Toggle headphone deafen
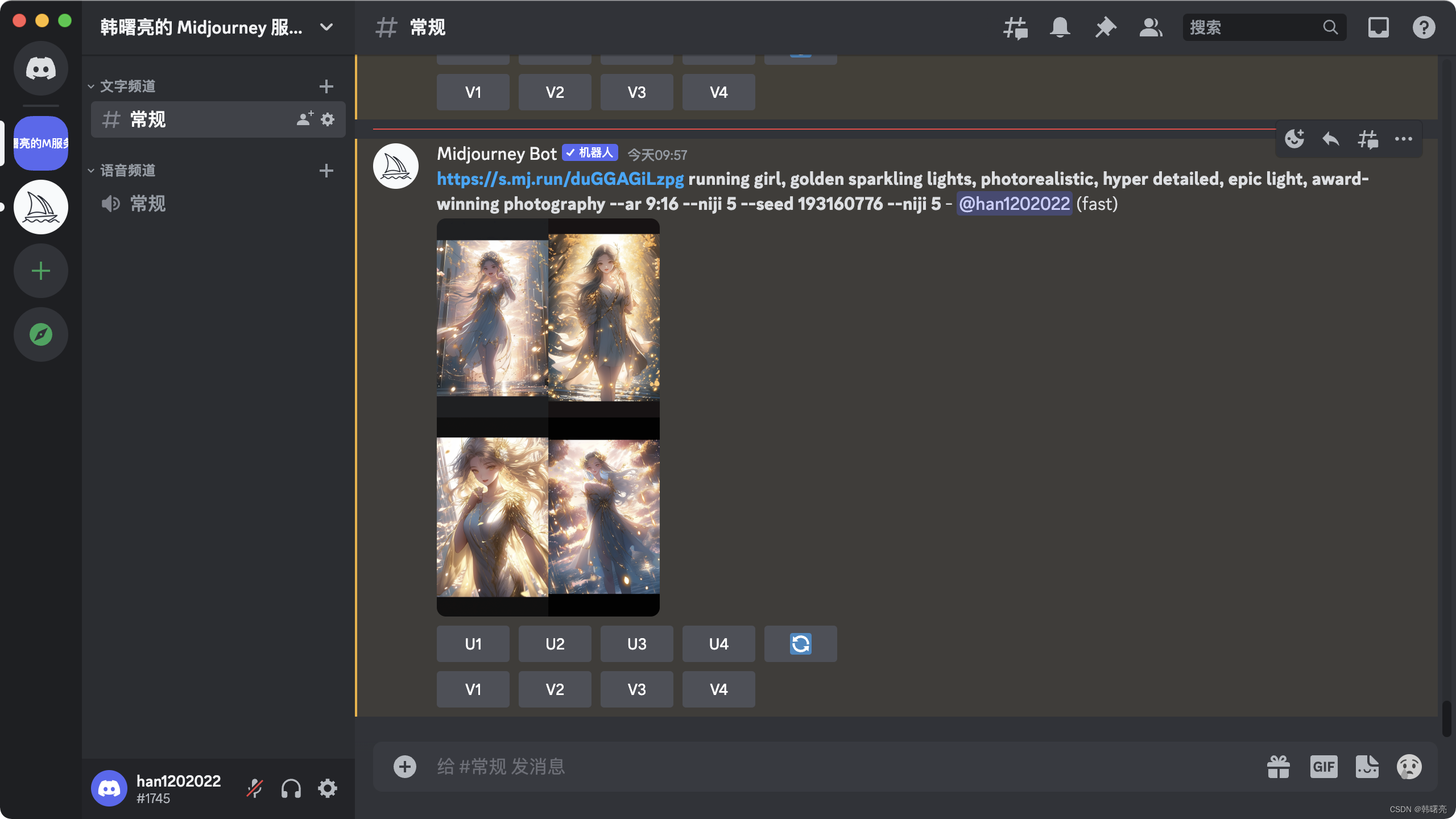1456x819 pixels. (291, 789)
